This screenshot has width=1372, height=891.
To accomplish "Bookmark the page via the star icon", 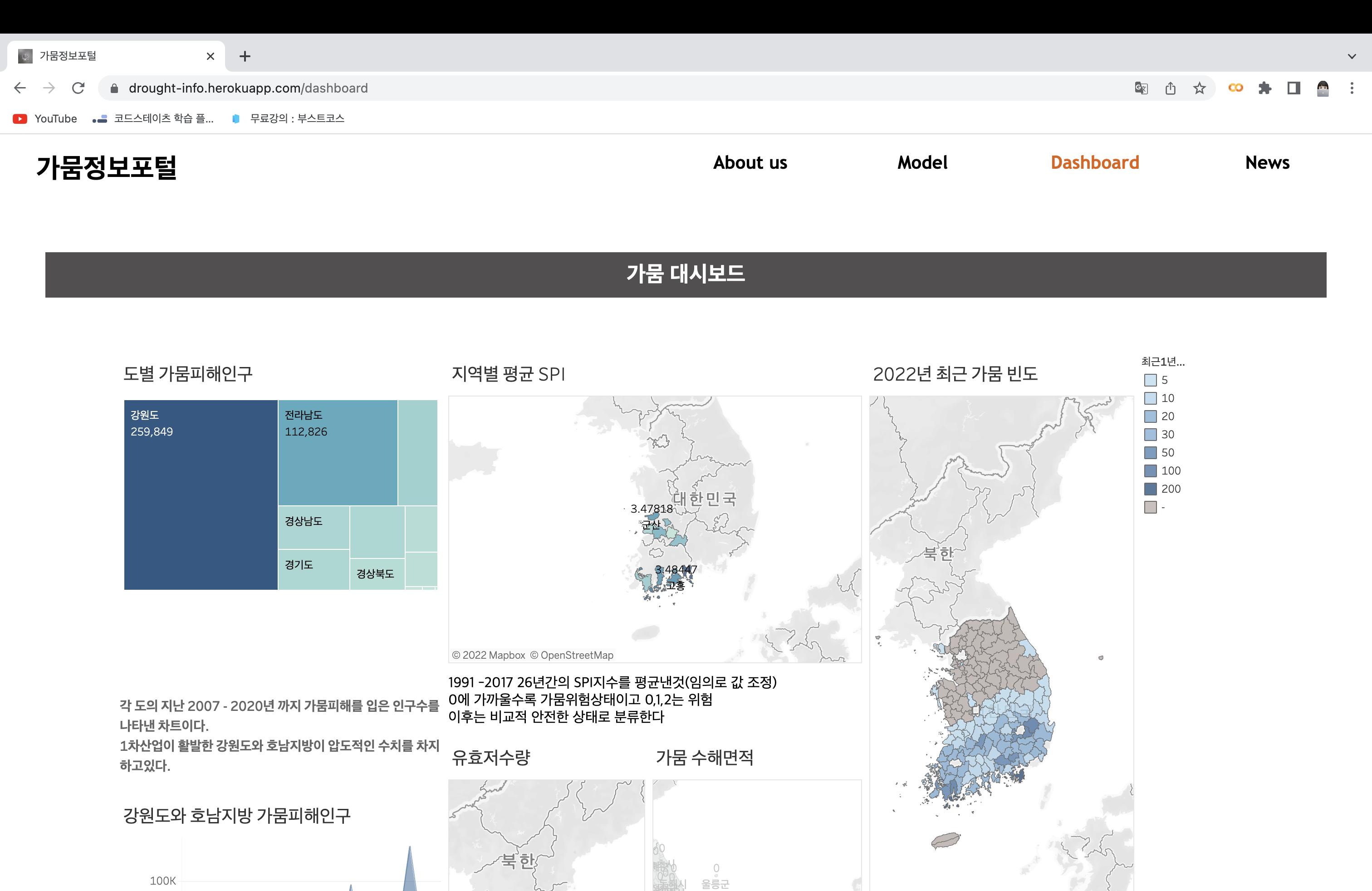I will coord(1200,88).
